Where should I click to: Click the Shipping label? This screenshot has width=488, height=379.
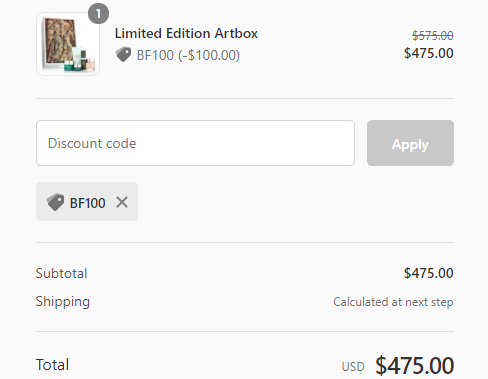(x=63, y=302)
